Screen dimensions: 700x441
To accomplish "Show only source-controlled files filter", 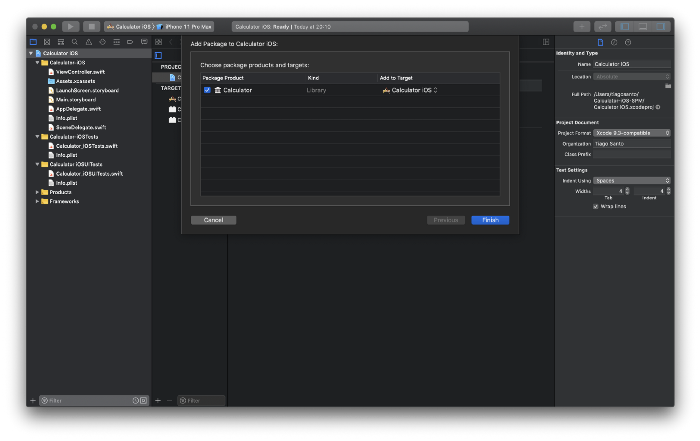I will pos(143,400).
